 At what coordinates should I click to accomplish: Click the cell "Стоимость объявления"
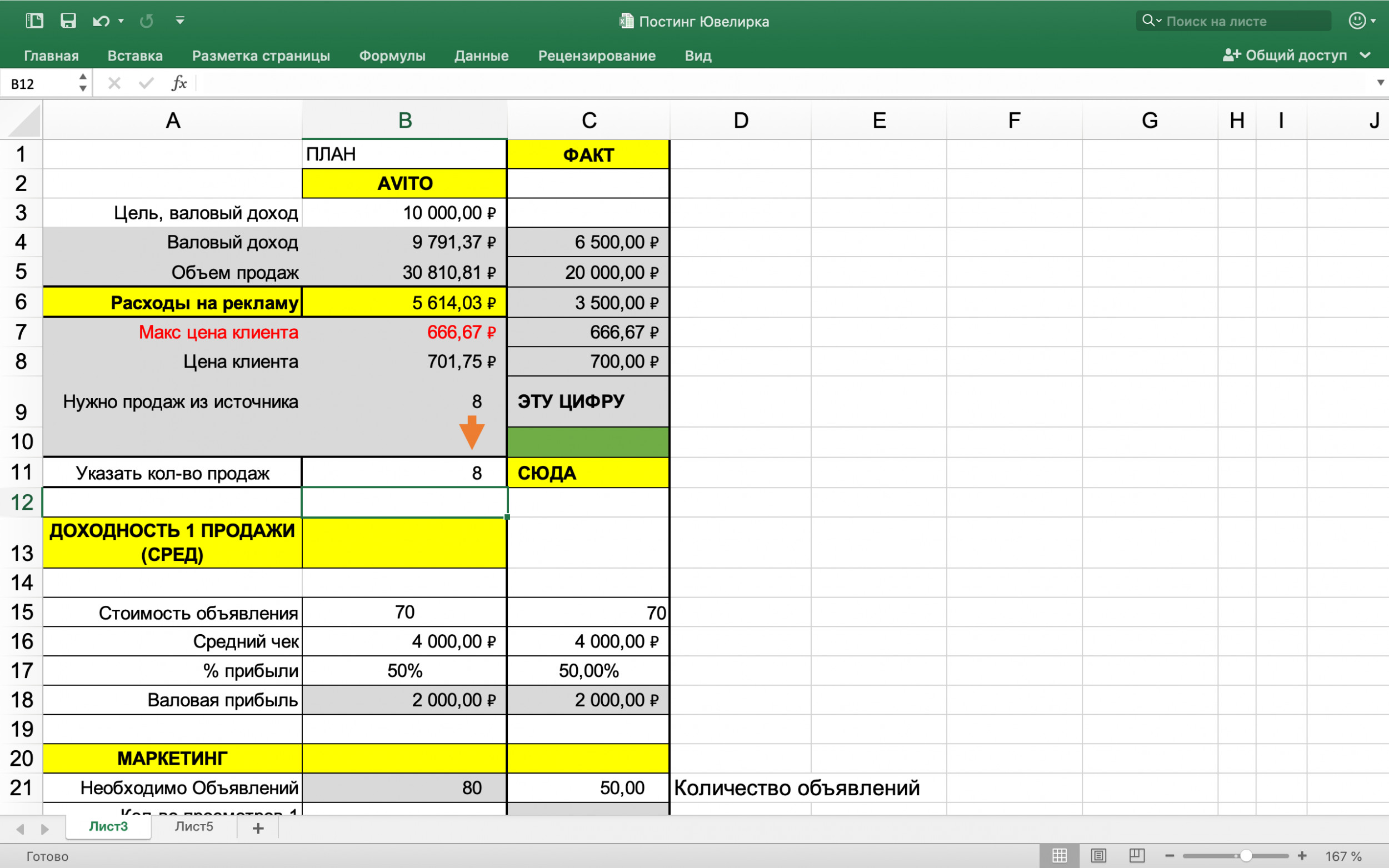(172, 612)
